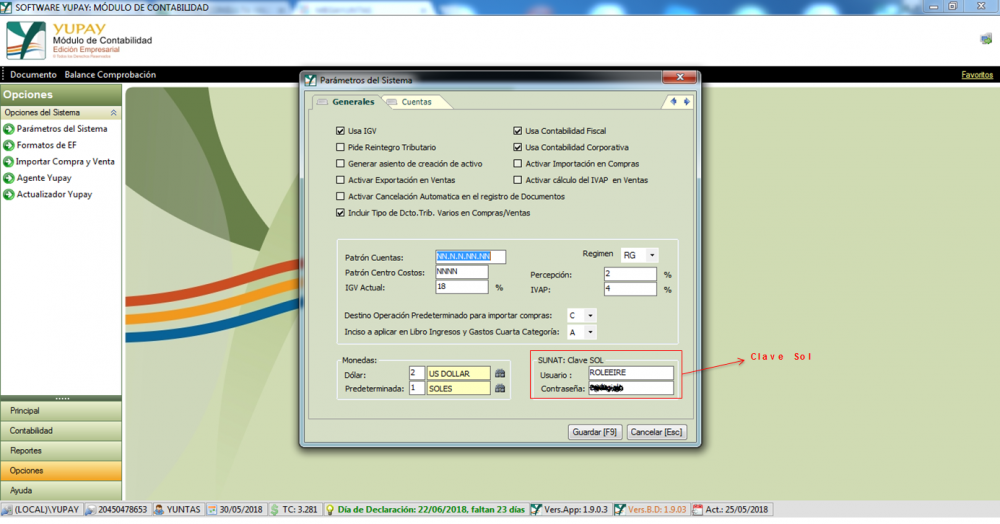Open the Favoritos link
This screenshot has width=1000, height=524.
(x=977, y=75)
